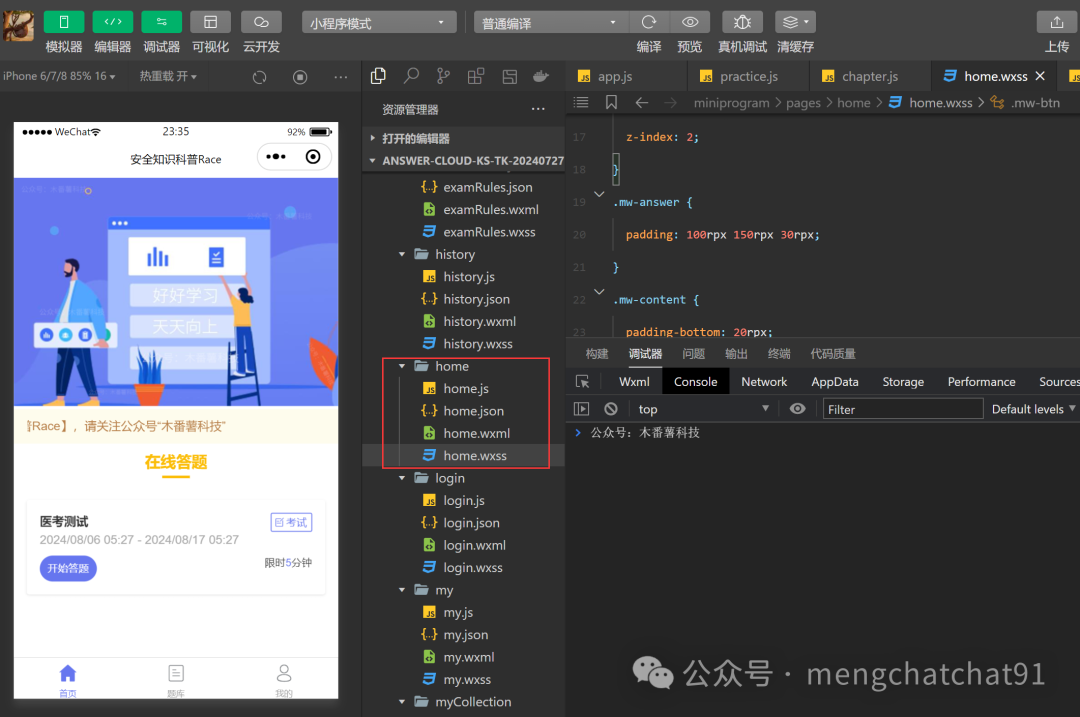Open the iPhone 6/7/8 device dropdown
The height and width of the screenshot is (717, 1080).
[59, 76]
